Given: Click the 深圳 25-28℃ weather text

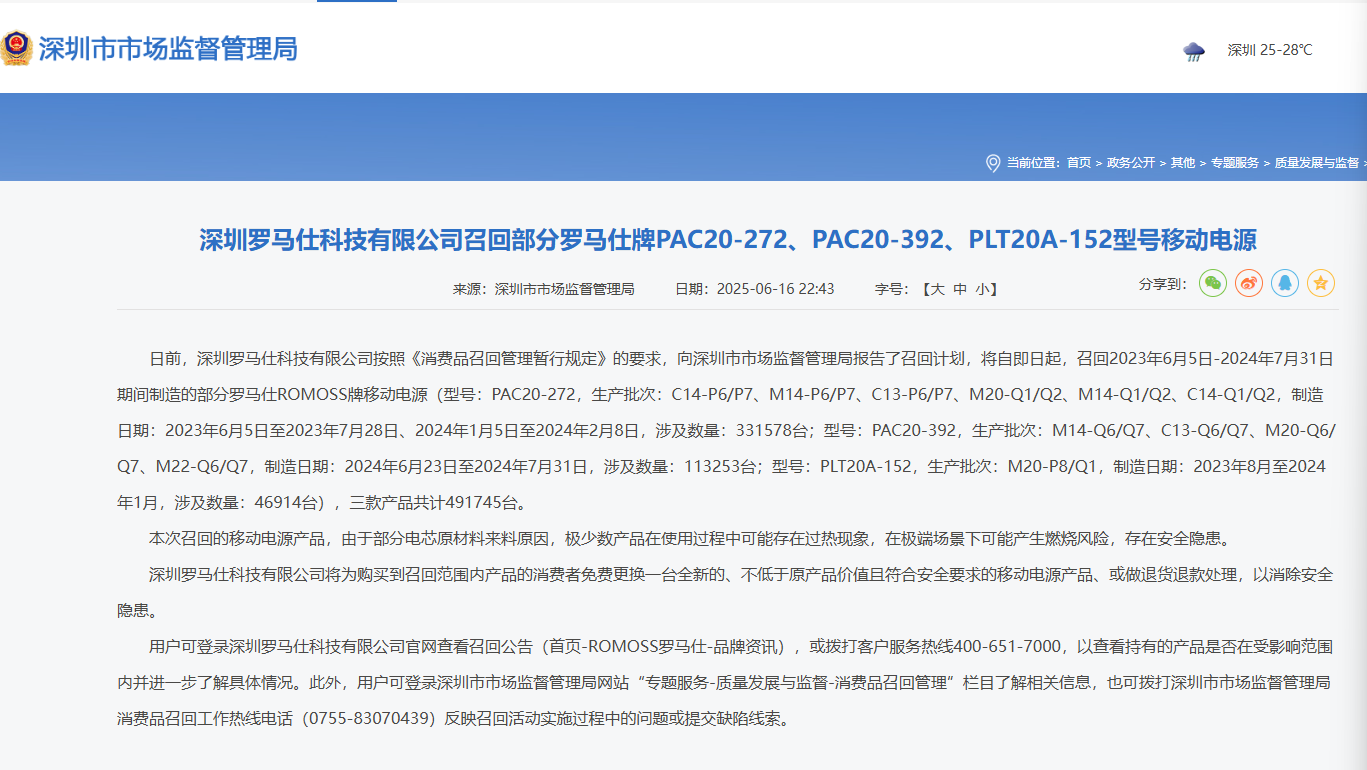Looking at the screenshot, I should click(1270, 51).
